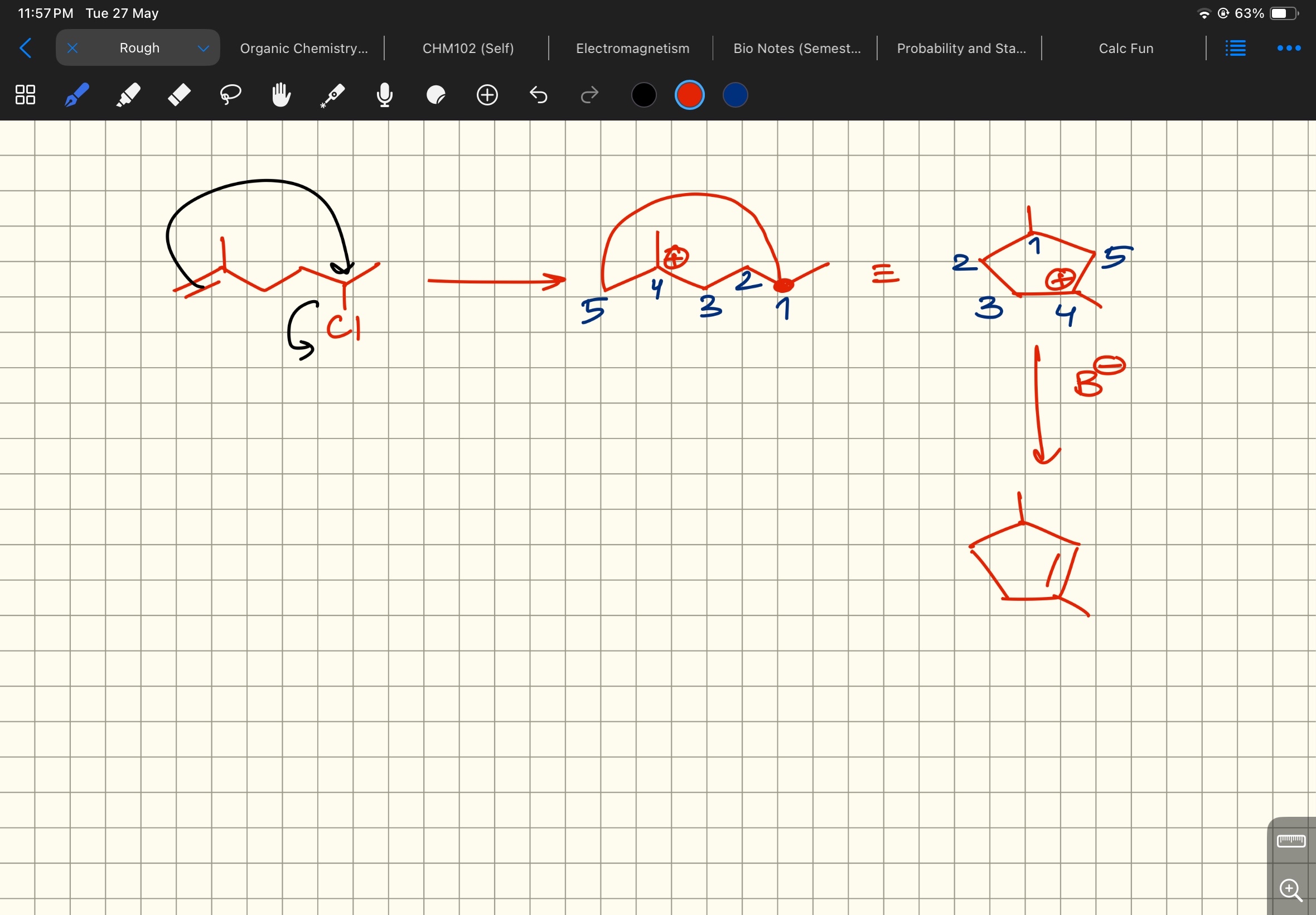Tap the add (plus) insert button

point(487,95)
